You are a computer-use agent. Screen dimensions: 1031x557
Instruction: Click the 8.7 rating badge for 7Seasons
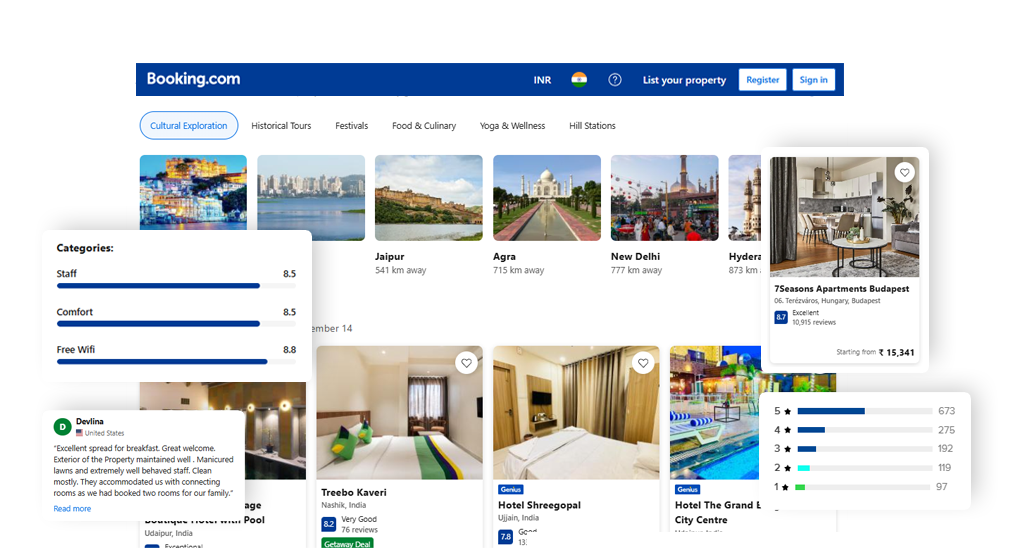coord(781,317)
